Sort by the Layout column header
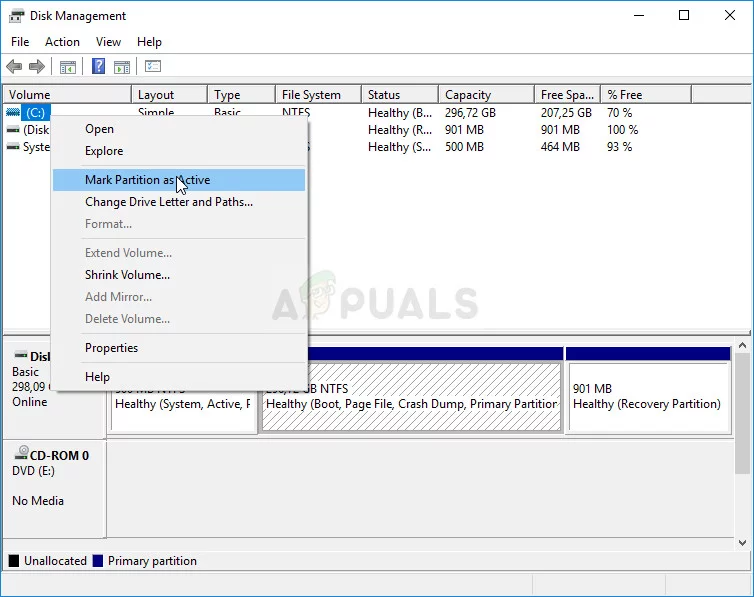The image size is (754, 597). pyautogui.click(x=170, y=95)
